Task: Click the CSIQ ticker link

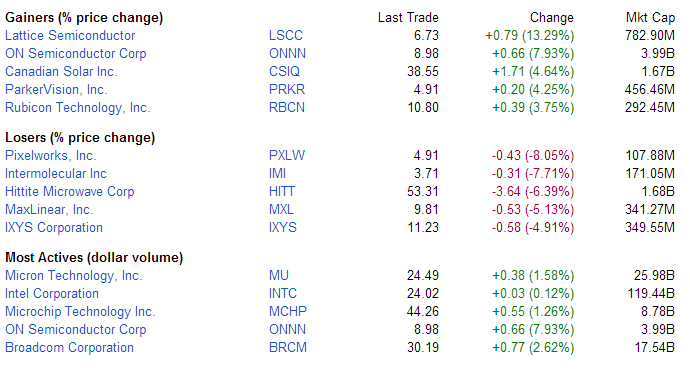Action: 284,71
